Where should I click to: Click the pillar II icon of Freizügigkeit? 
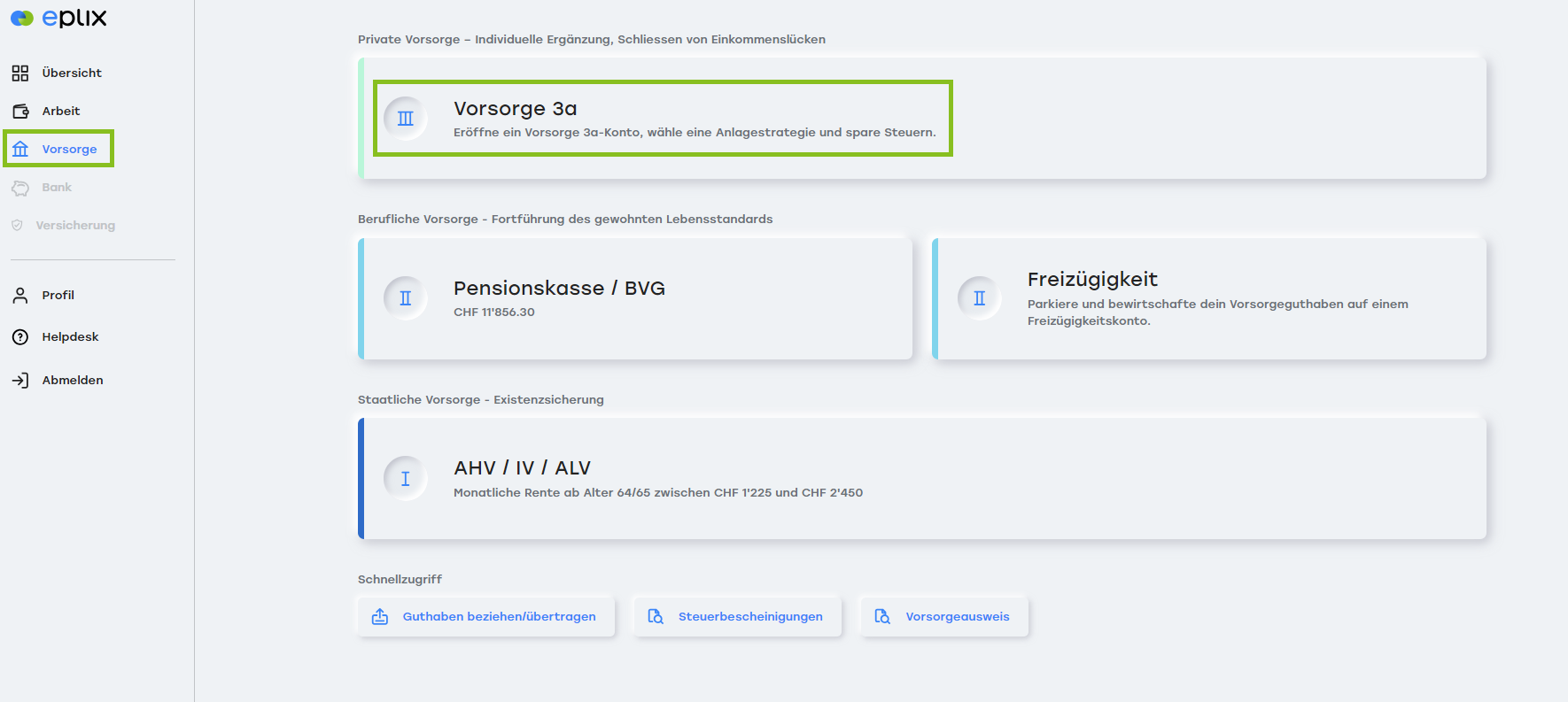tap(980, 298)
